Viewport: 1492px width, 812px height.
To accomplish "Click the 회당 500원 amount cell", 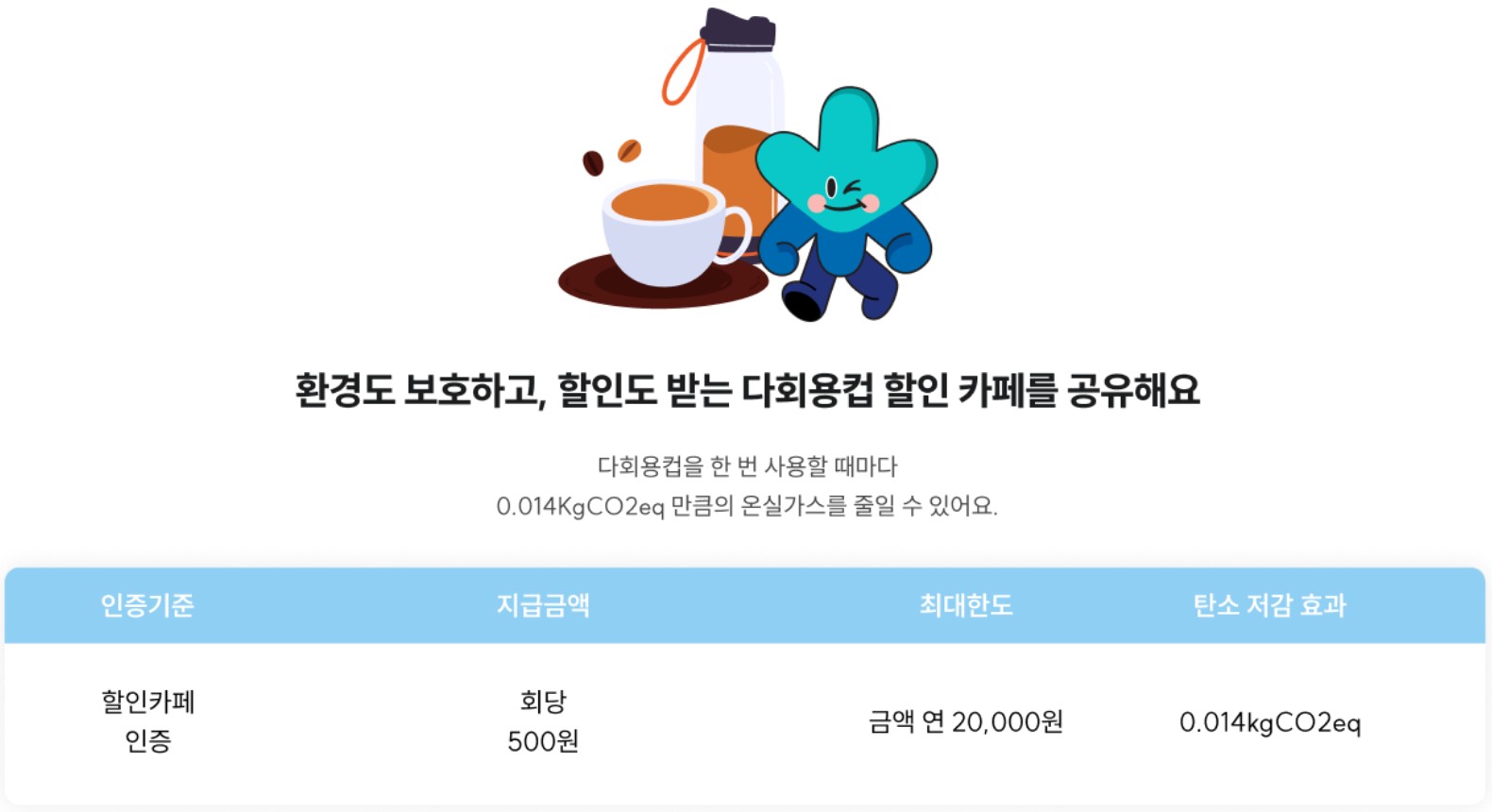I will pos(543,721).
